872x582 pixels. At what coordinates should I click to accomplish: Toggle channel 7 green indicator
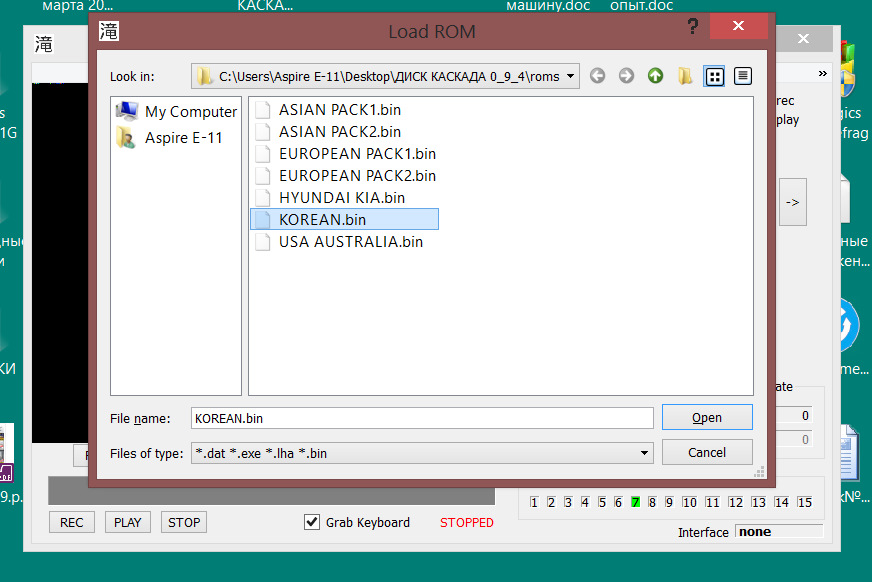636,503
